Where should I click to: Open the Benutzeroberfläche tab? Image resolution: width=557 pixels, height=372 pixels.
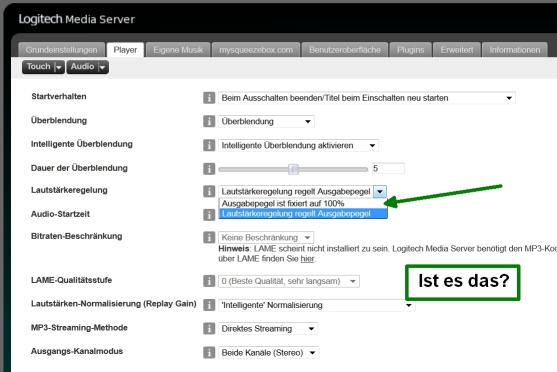pyautogui.click(x=345, y=50)
